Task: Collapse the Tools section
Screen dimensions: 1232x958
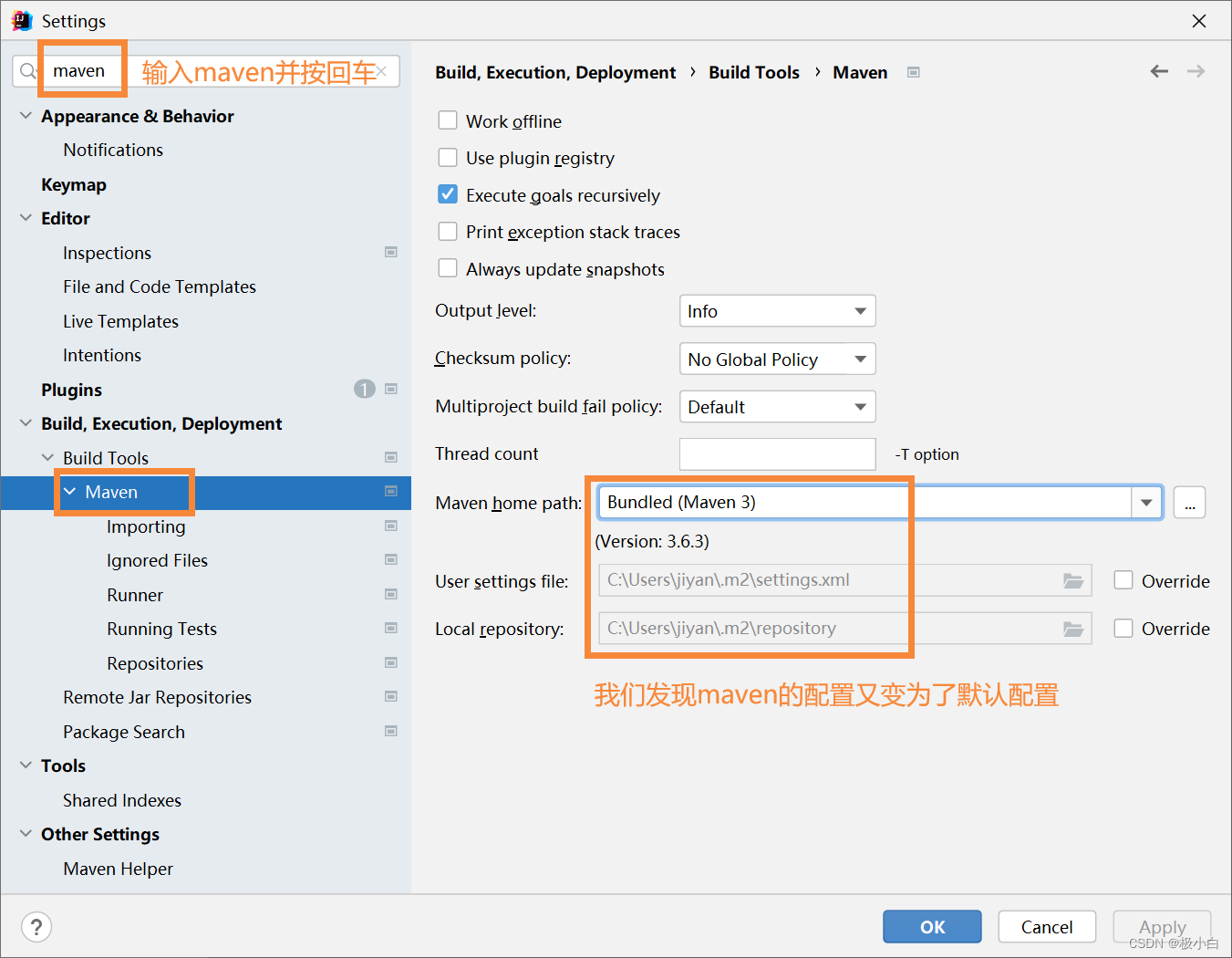Action: [x=26, y=765]
